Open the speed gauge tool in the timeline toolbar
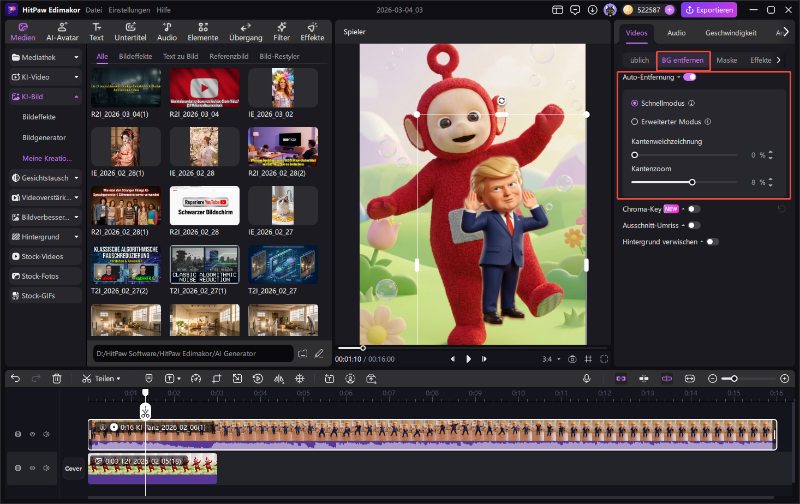The height and width of the screenshot is (504, 800). click(x=196, y=379)
